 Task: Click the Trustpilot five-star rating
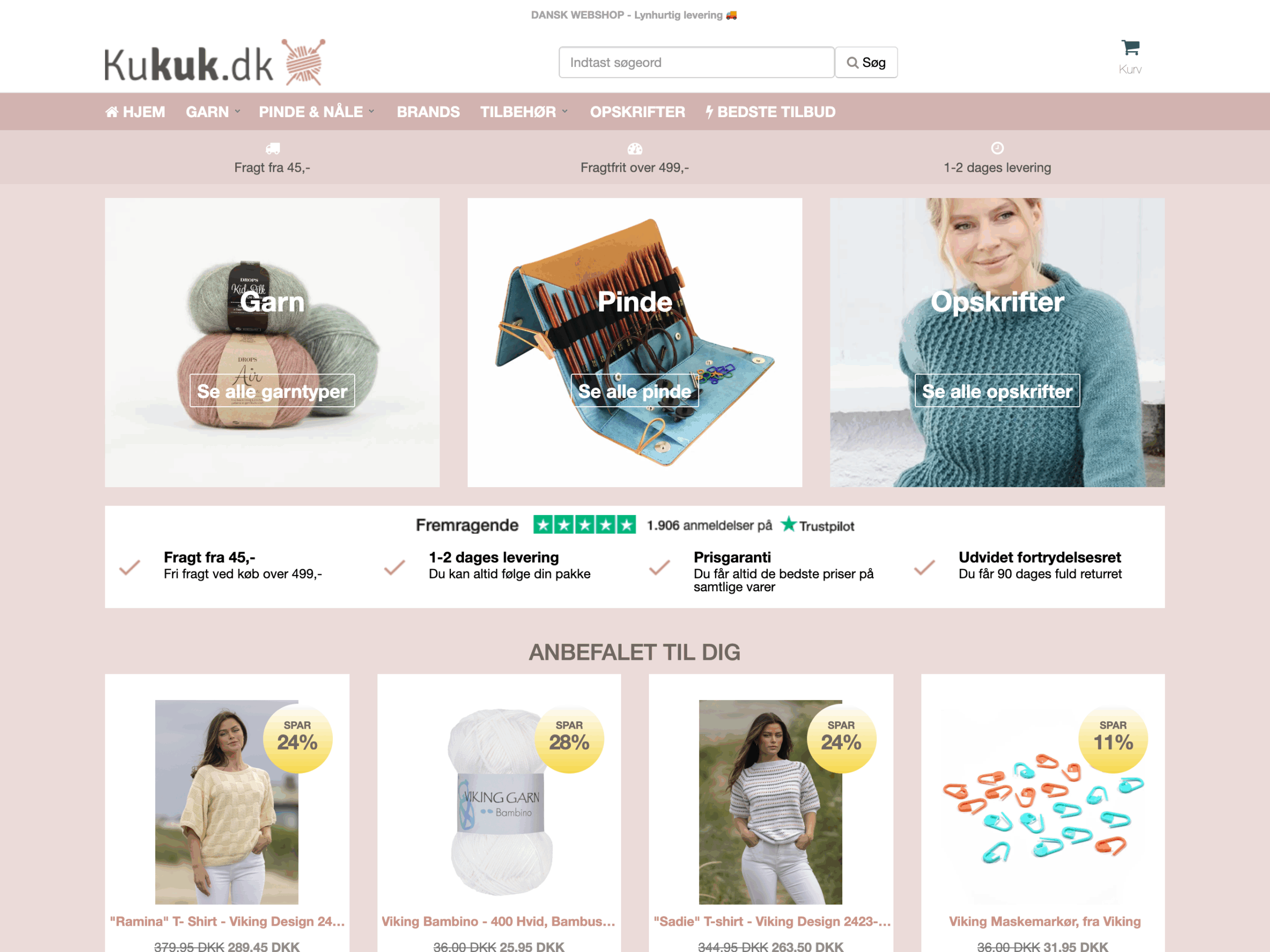click(584, 525)
